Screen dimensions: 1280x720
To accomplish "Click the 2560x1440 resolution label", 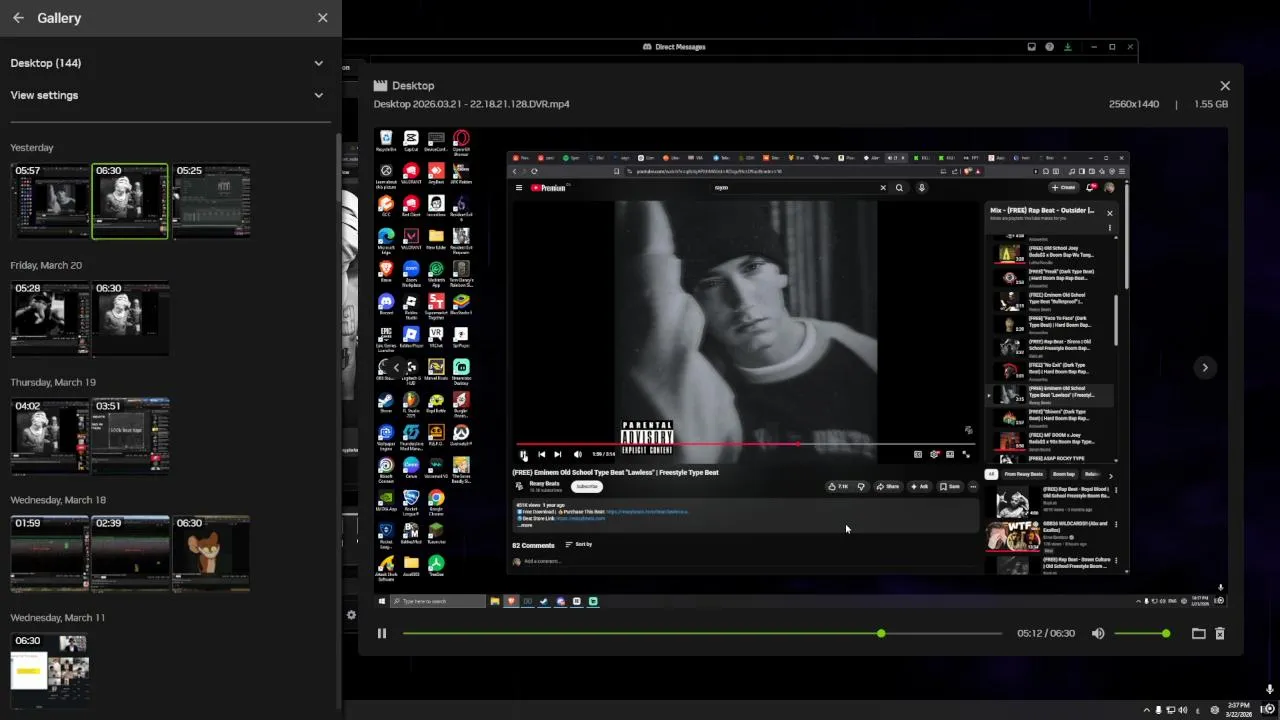I will 1134,104.
